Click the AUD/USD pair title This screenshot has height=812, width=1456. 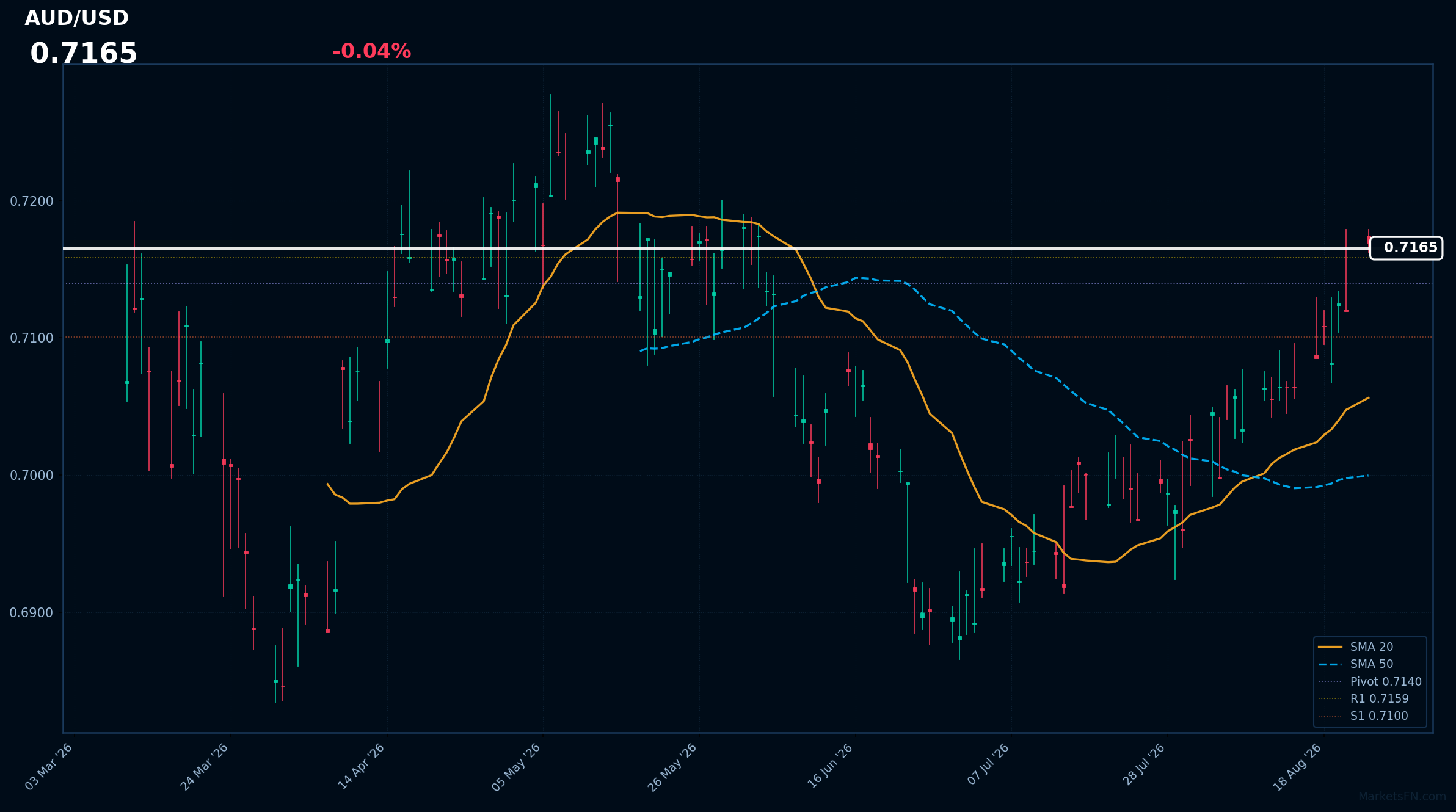(77, 18)
